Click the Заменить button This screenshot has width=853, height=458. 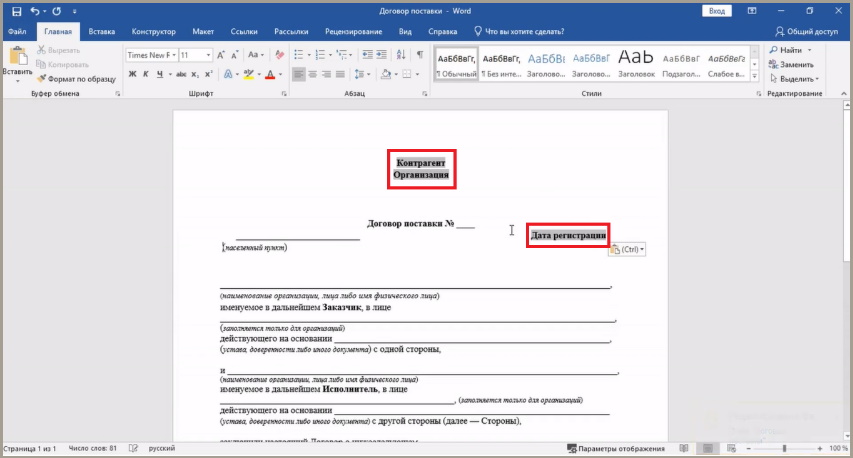[x=791, y=64]
